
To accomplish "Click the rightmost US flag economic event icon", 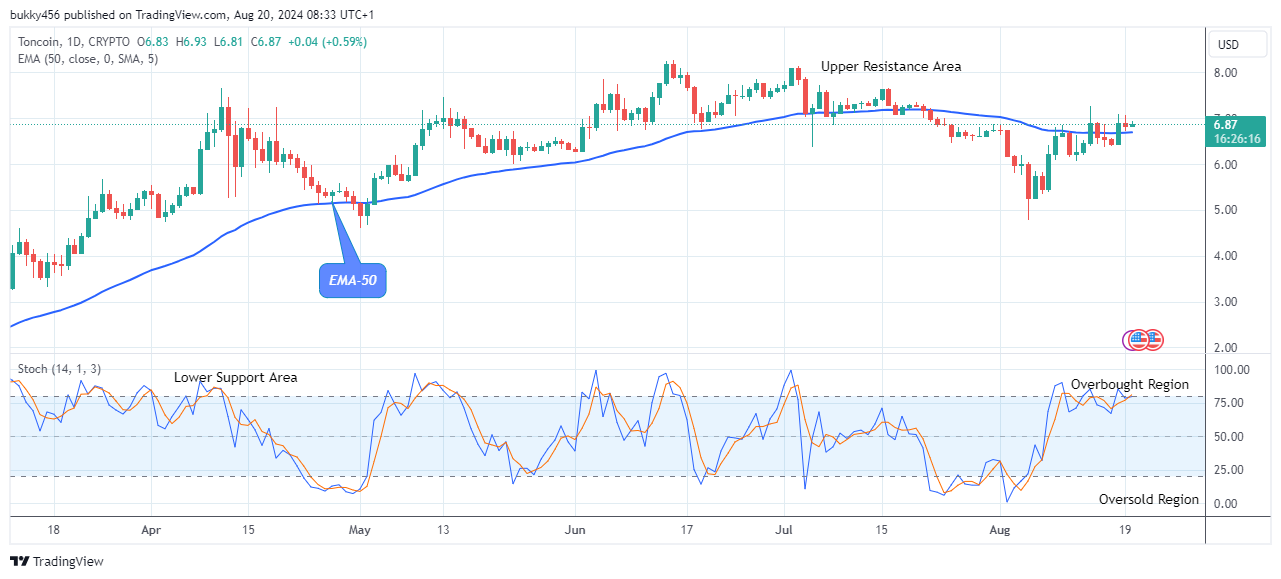I will click(x=1155, y=339).
